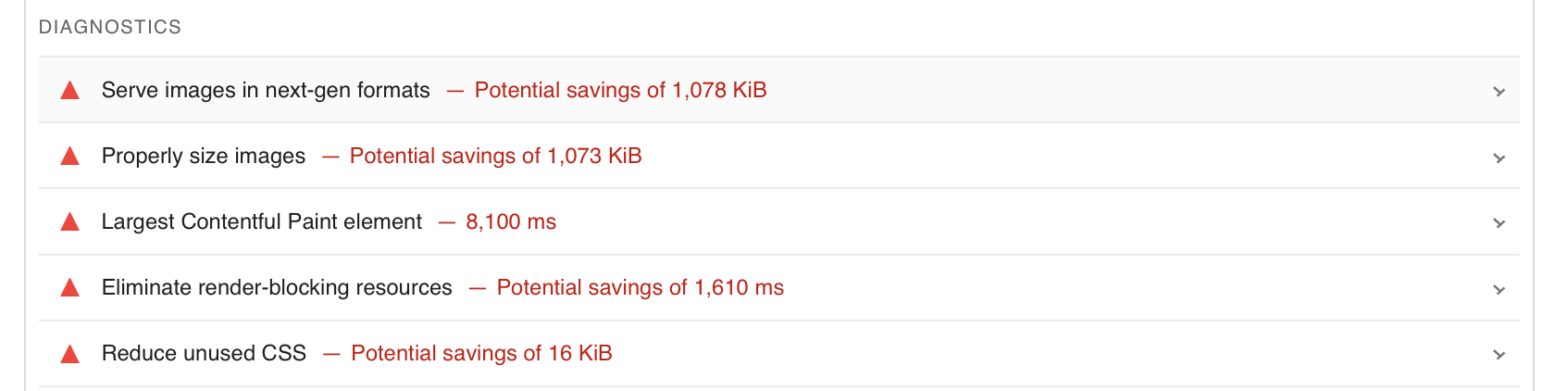
Task: Click Potential savings of 1,078 KiB text
Action: [x=620, y=90]
